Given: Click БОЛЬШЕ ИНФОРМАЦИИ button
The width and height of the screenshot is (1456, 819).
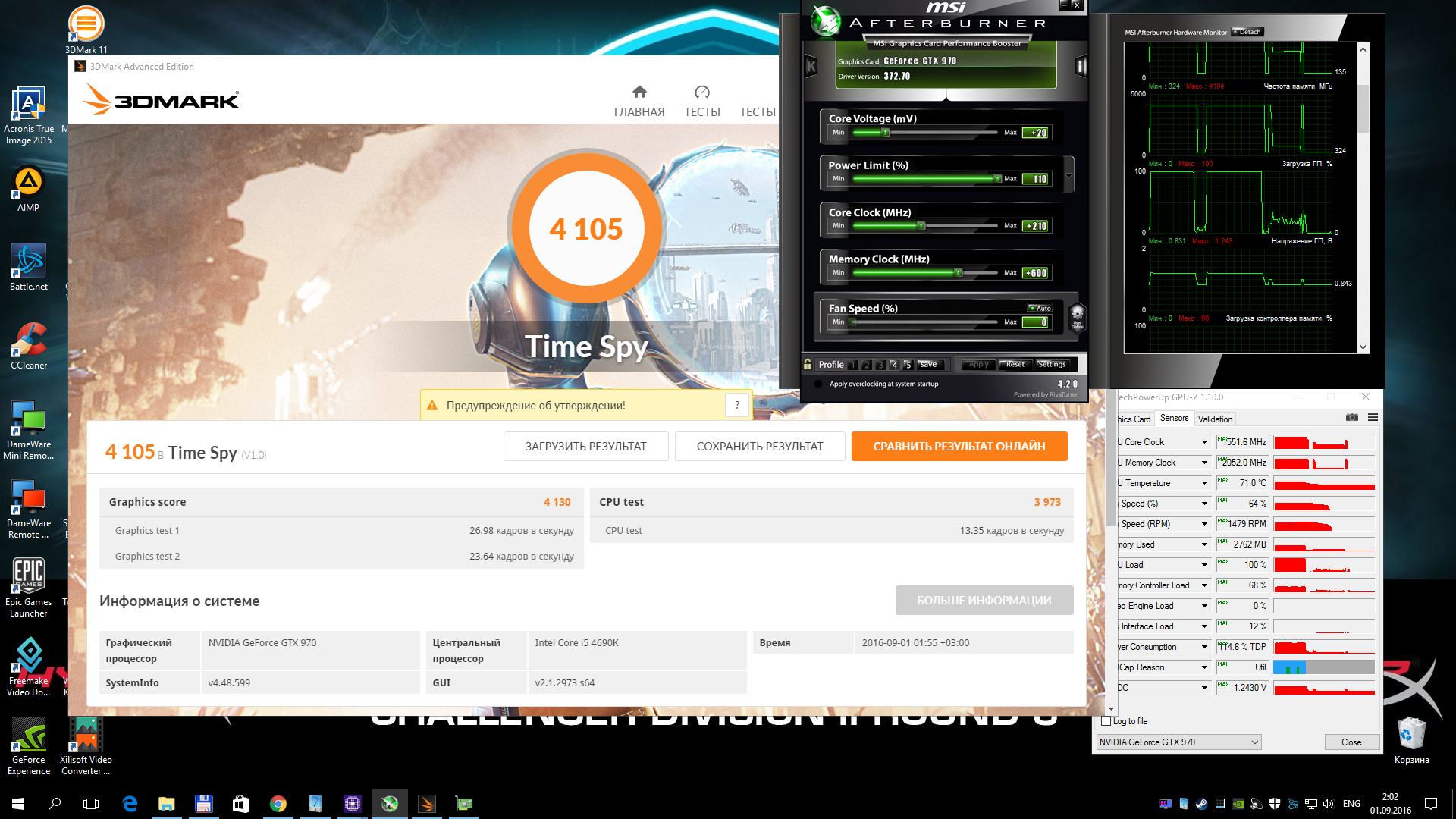Looking at the screenshot, I should (x=984, y=600).
